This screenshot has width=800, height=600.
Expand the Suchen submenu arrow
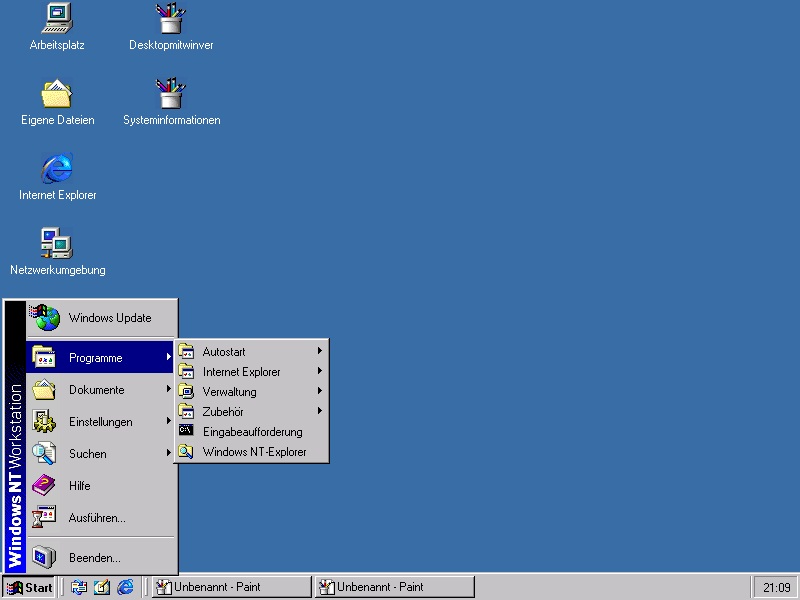[x=168, y=453]
